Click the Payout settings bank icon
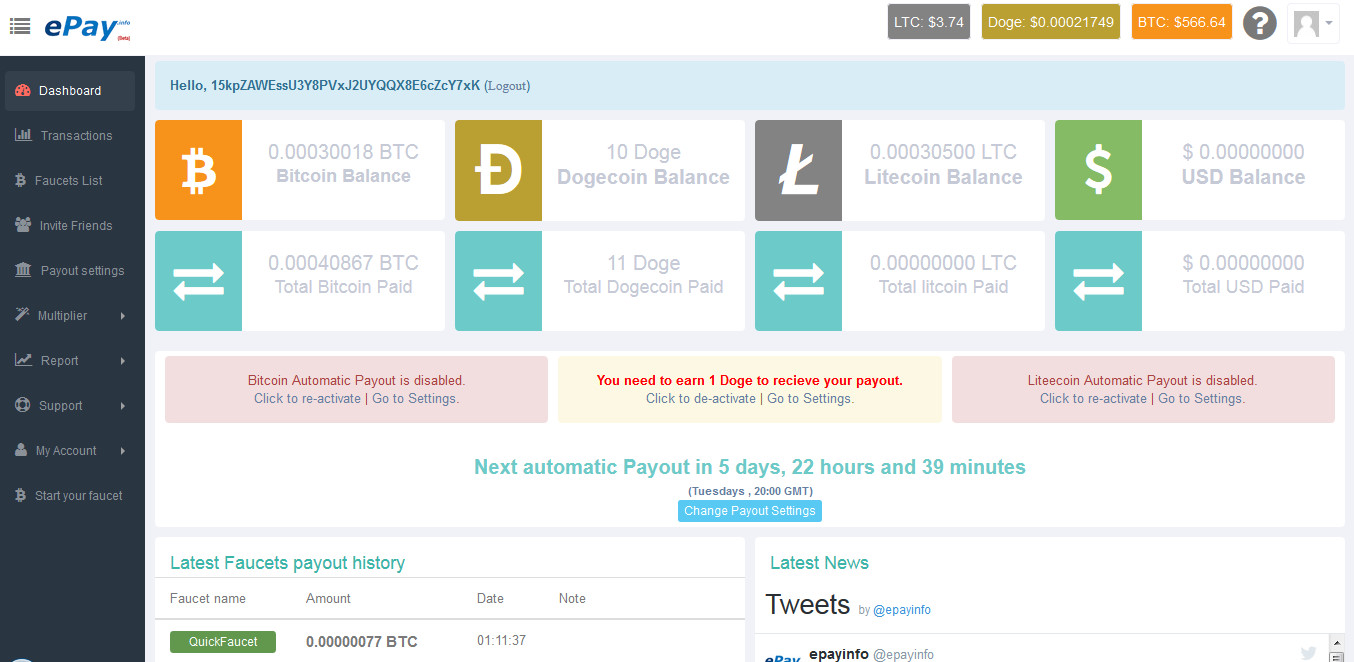 pos(23,270)
